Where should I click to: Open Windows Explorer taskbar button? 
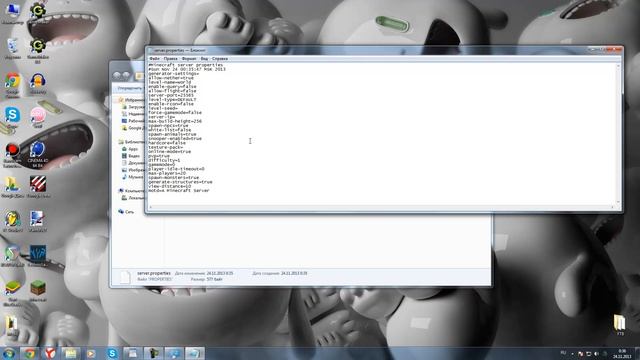(x=71, y=353)
